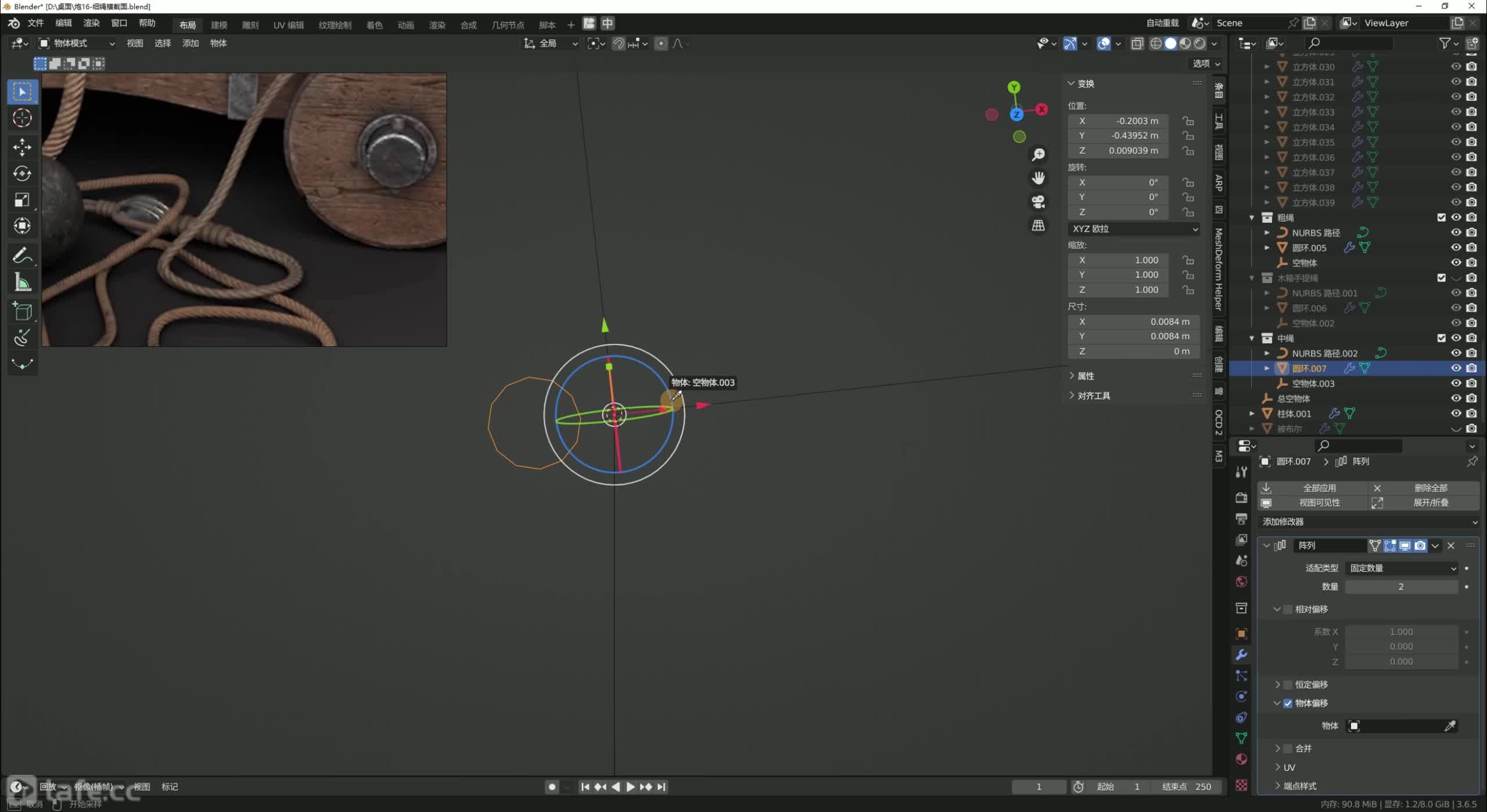Select the Transform tool
The image size is (1487, 812).
pyautogui.click(x=22, y=226)
